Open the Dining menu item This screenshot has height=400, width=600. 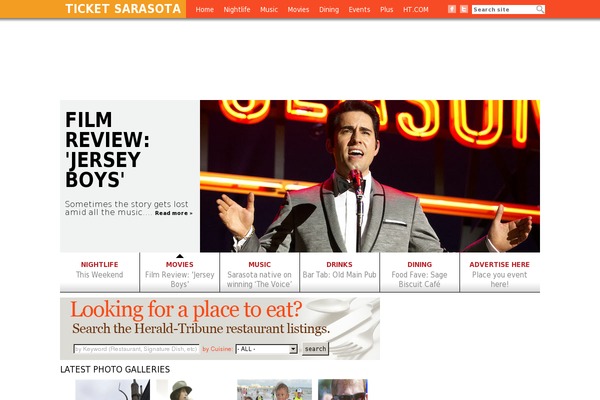click(x=329, y=10)
